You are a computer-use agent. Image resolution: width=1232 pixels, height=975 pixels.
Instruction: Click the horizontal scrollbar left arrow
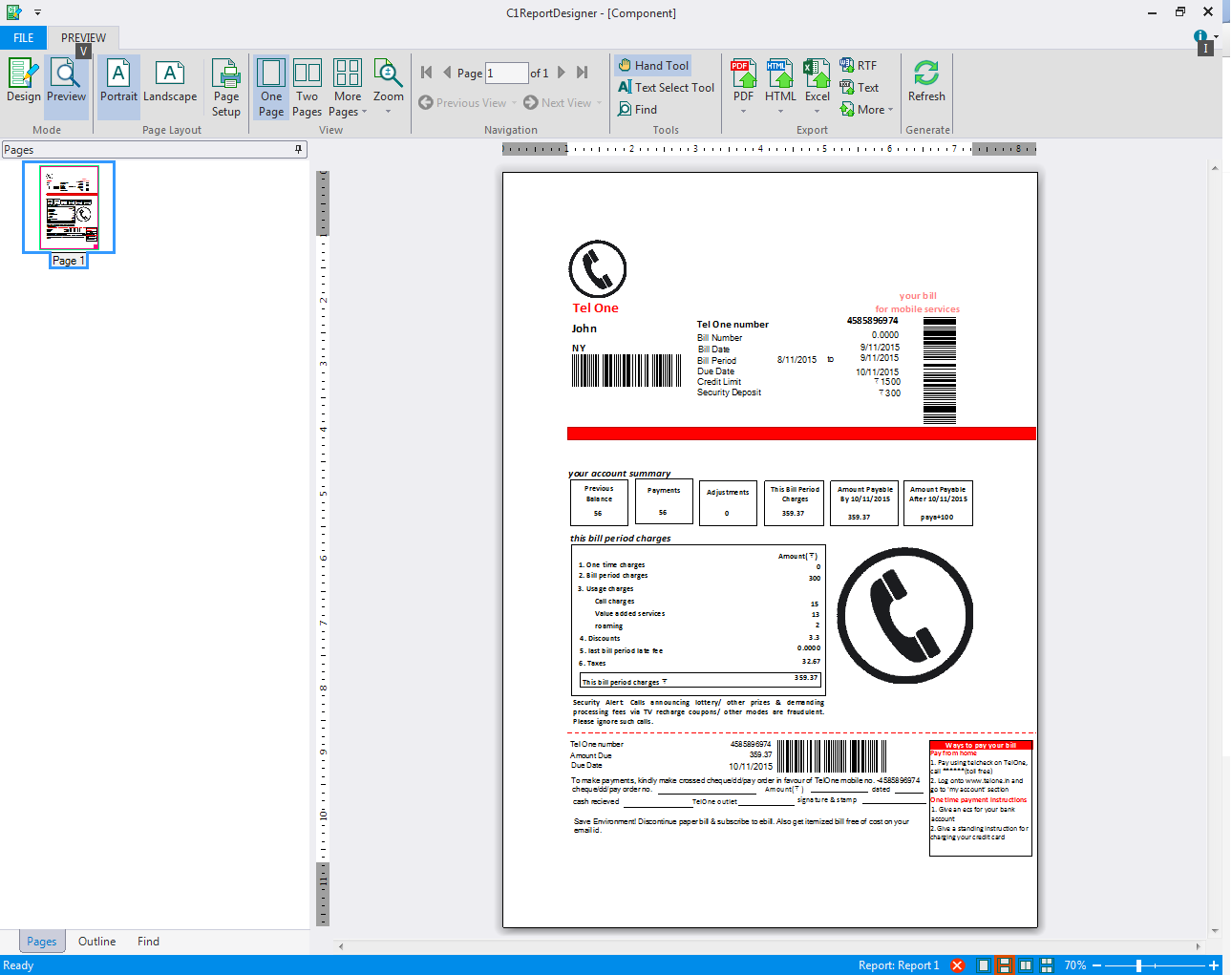[x=341, y=946]
